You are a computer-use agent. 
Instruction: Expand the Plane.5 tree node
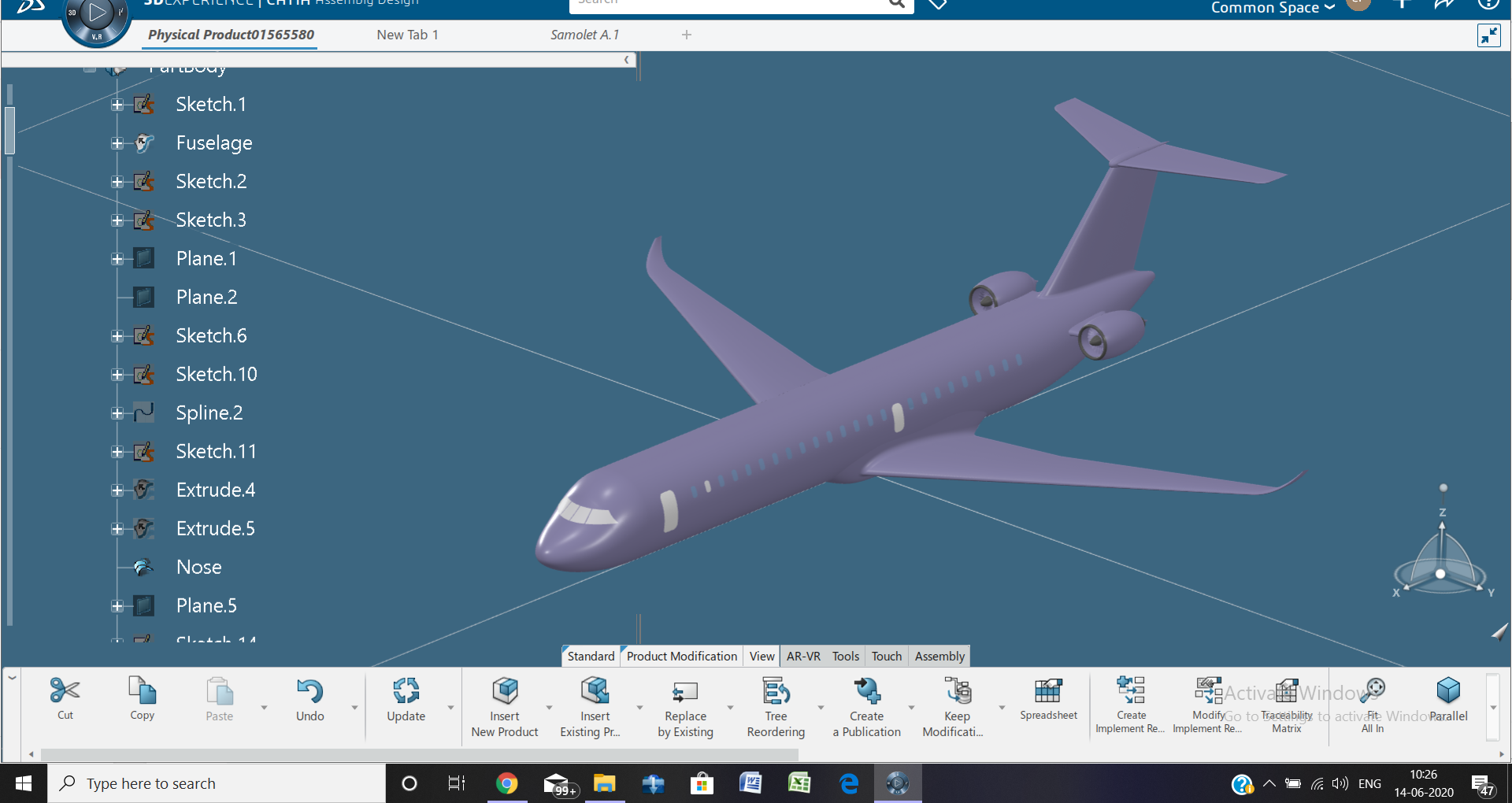point(117,606)
